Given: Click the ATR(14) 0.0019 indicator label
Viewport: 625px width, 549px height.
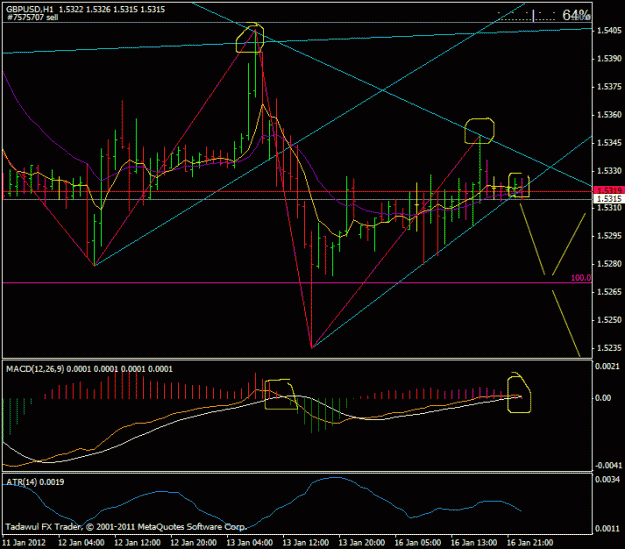Looking at the screenshot, I should tap(35, 482).
